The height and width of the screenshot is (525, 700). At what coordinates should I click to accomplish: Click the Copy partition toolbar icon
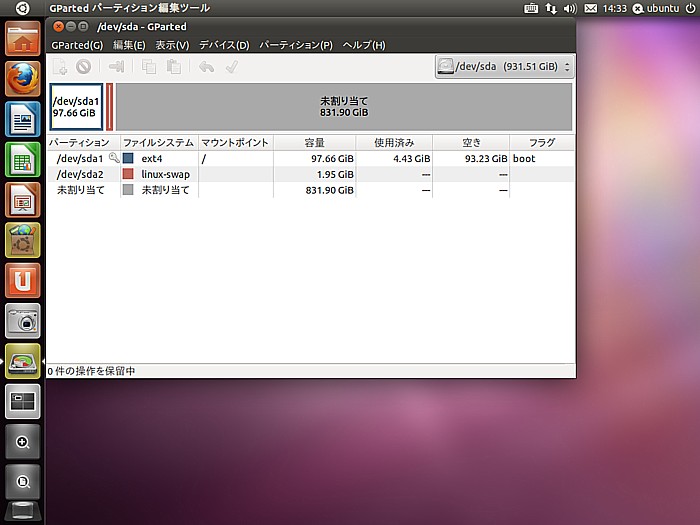coord(149,67)
